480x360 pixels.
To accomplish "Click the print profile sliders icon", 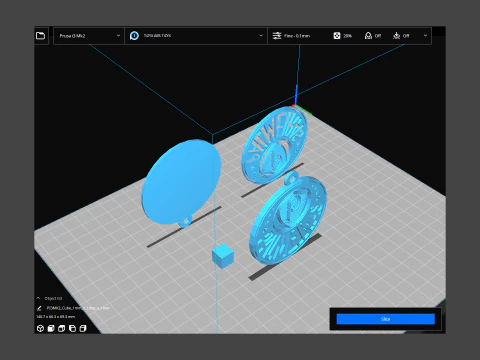I will tap(277, 36).
